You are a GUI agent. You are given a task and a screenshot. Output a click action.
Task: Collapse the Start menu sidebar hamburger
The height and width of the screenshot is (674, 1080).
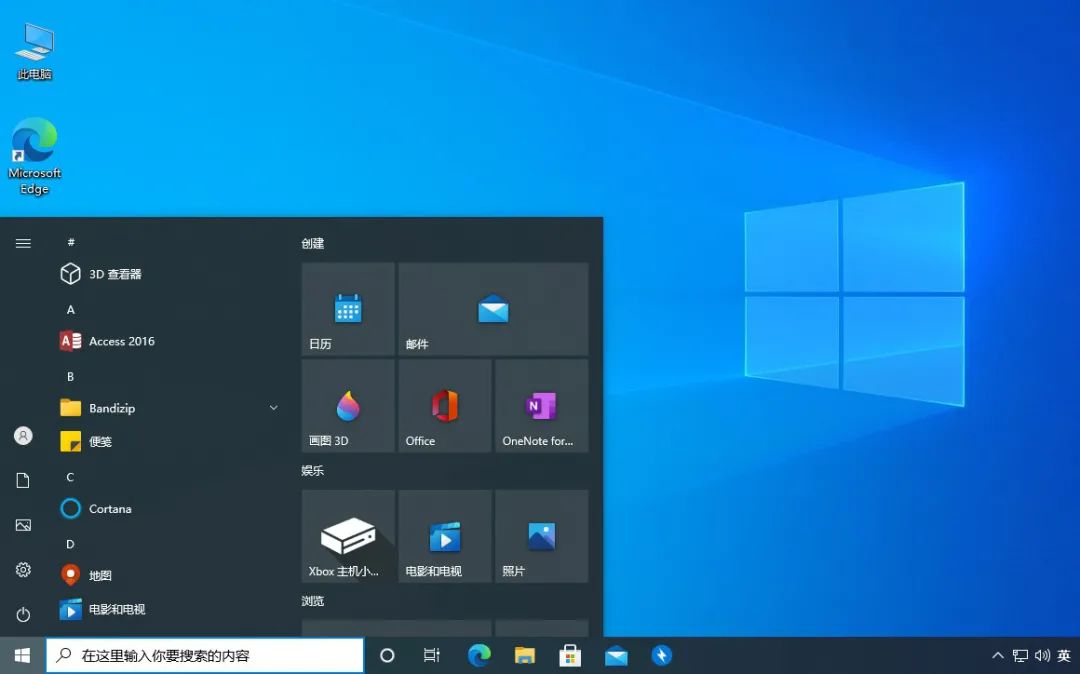22,242
